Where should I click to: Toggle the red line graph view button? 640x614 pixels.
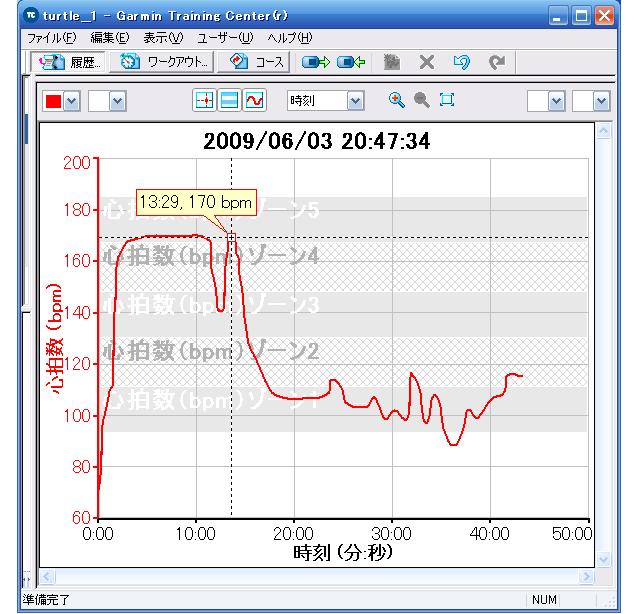click(255, 101)
